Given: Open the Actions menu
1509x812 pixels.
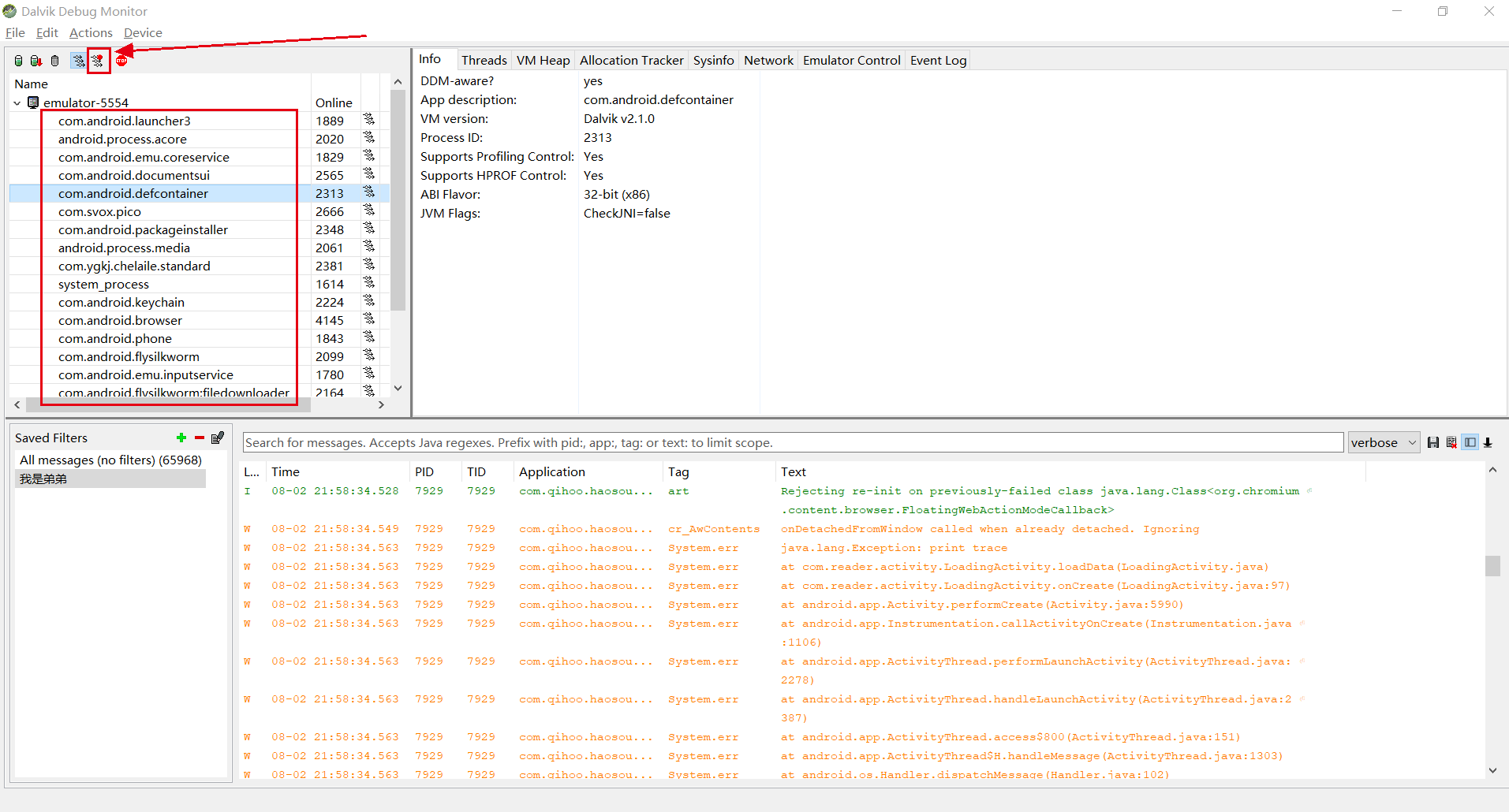Looking at the screenshot, I should pyautogui.click(x=91, y=32).
